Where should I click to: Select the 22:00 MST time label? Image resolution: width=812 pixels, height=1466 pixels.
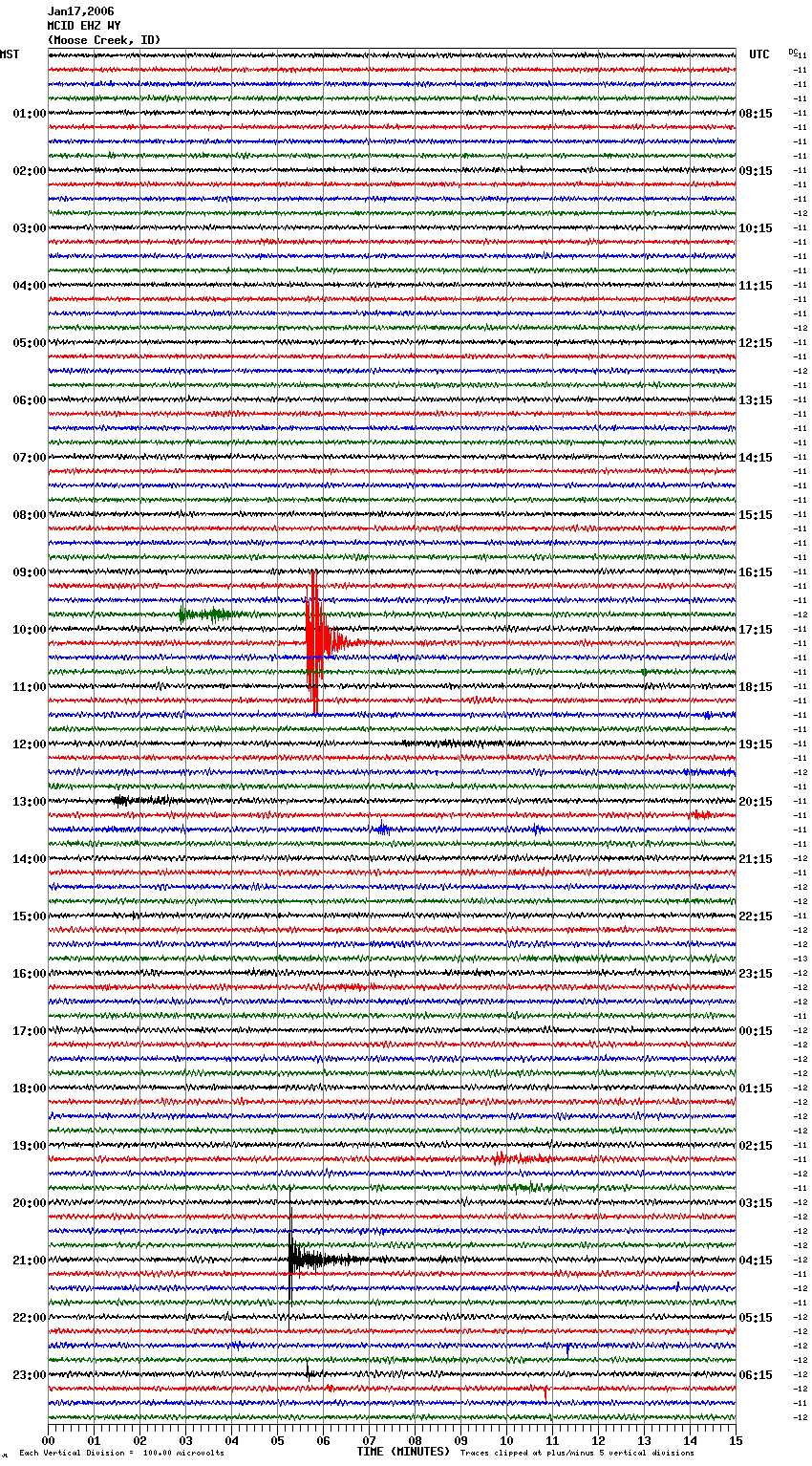click(29, 1318)
